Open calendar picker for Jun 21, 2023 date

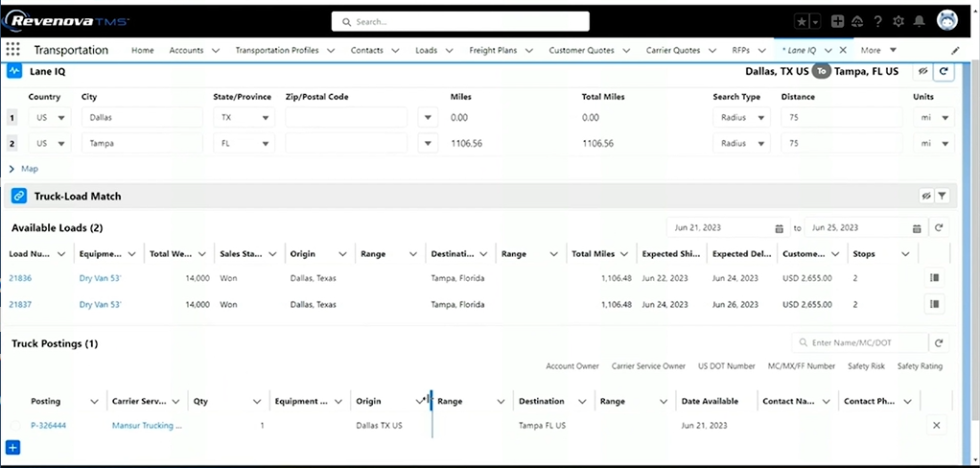point(779,228)
